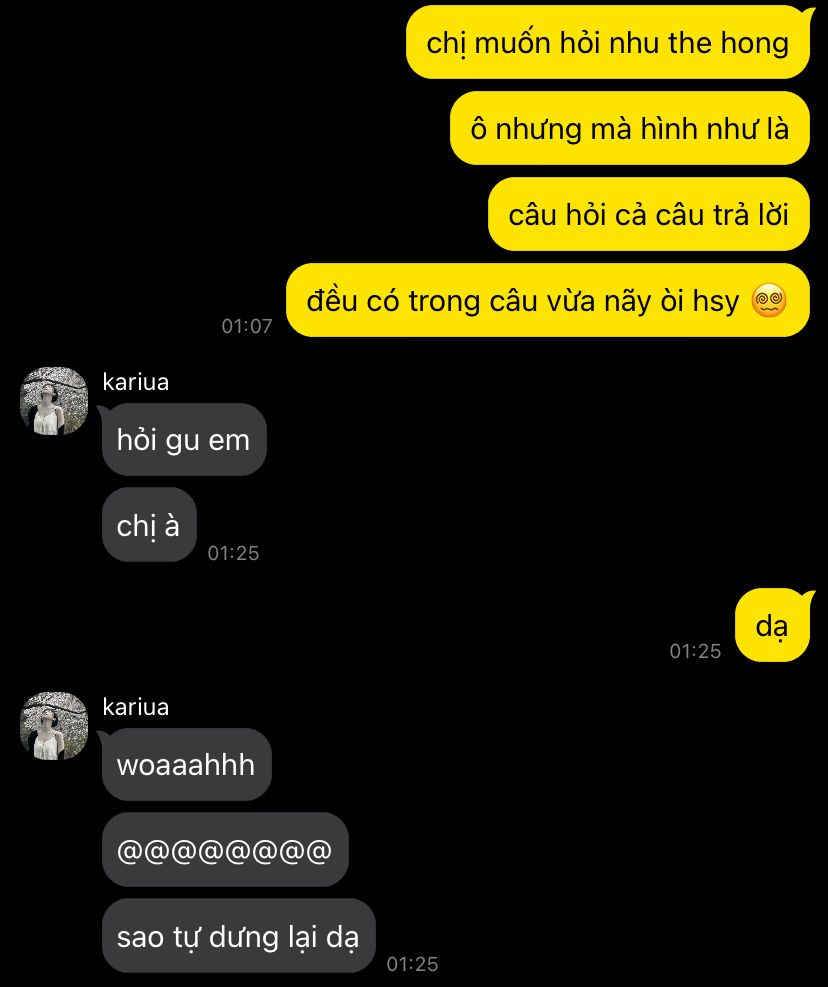Tap kariua's avatar beside 'hỏi gu em'

[x=54, y=401]
